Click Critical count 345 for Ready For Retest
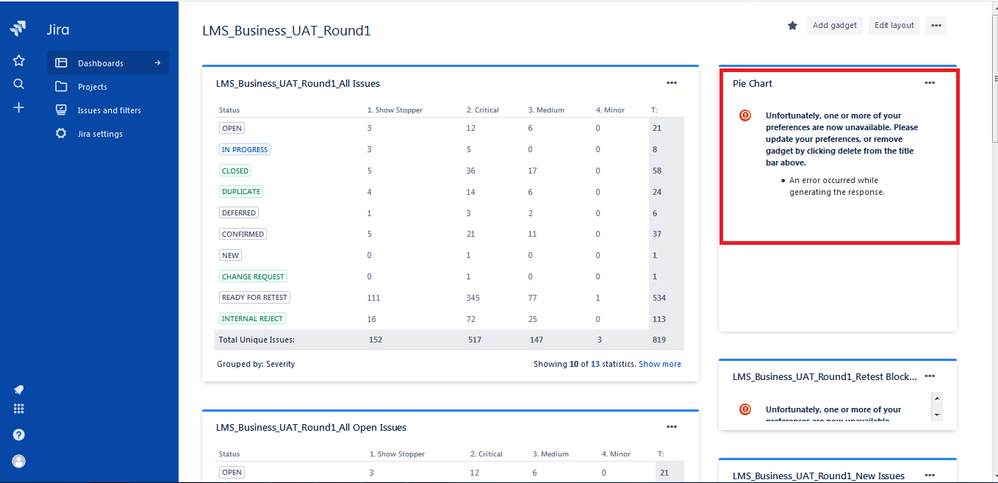Viewport: 998px width, 483px height. click(x=474, y=297)
